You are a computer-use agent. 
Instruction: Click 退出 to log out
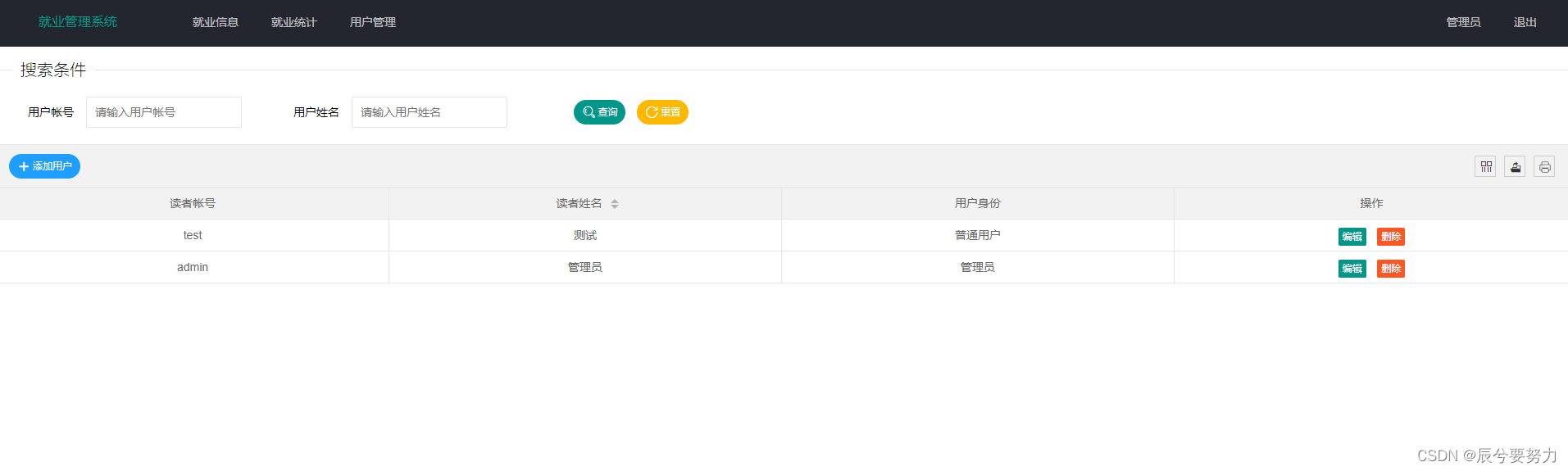pyautogui.click(x=1525, y=22)
